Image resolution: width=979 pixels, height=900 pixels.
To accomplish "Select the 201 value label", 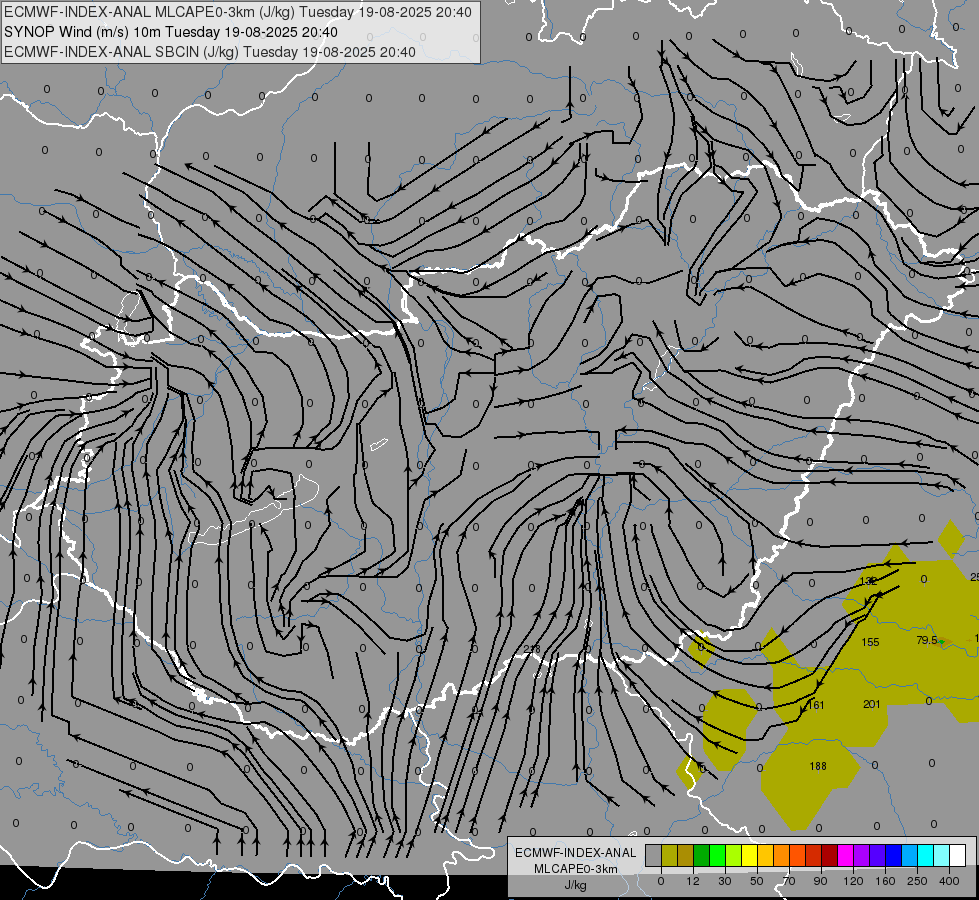I will tap(872, 705).
